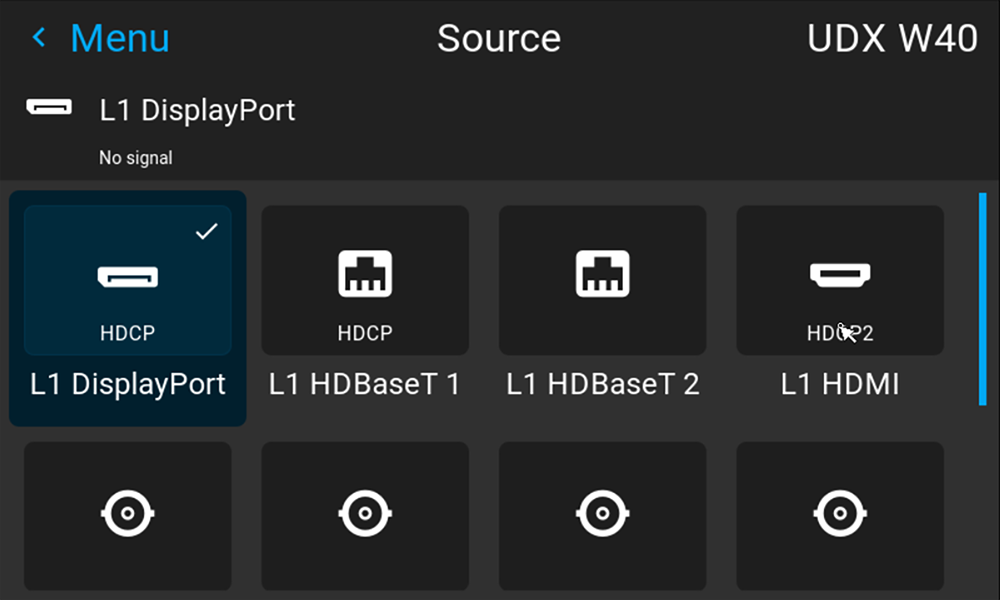Select the second BNC coaxial source icon
1000x600 pixels.
(365, 513)
